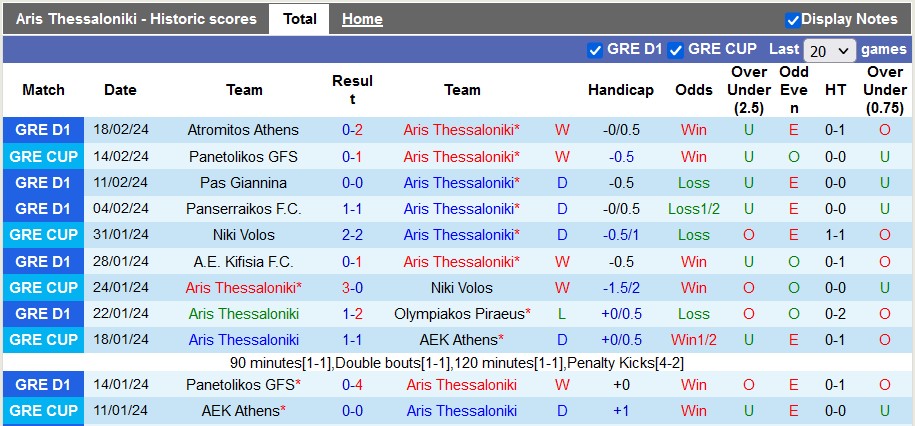The image size is (915, 426).
Task: Select the Total tab
Action: (x=300, y=19)
